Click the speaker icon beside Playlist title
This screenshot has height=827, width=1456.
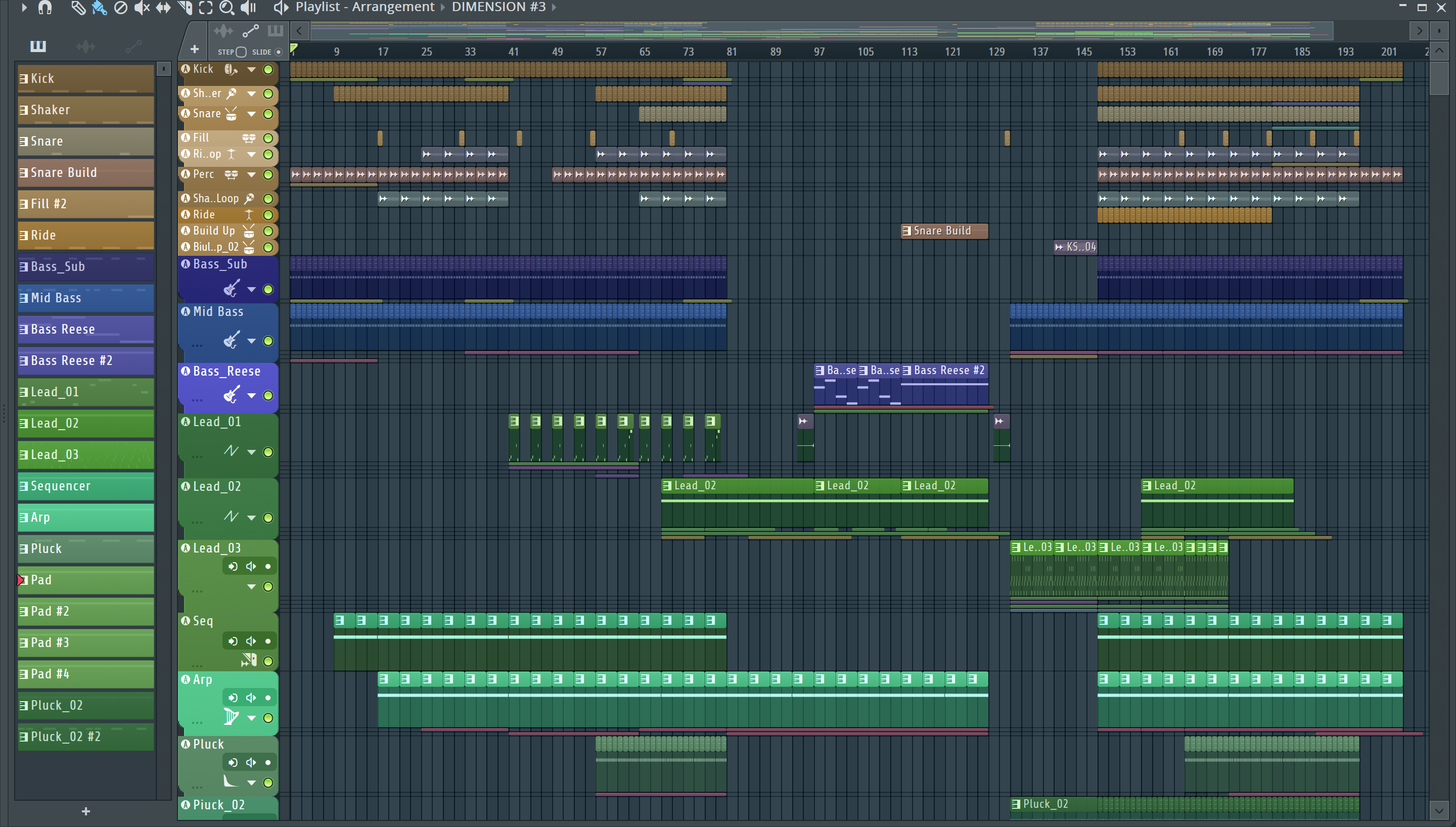click(x=281, y=8)
